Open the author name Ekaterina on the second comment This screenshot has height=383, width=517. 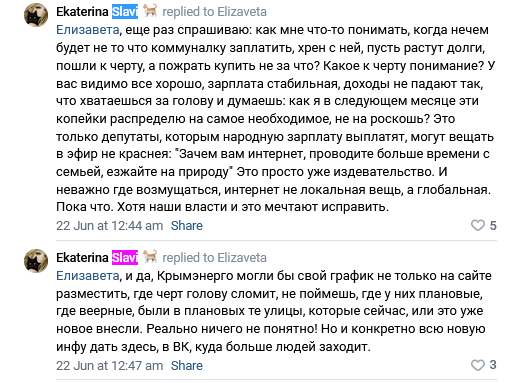[82, 258]
